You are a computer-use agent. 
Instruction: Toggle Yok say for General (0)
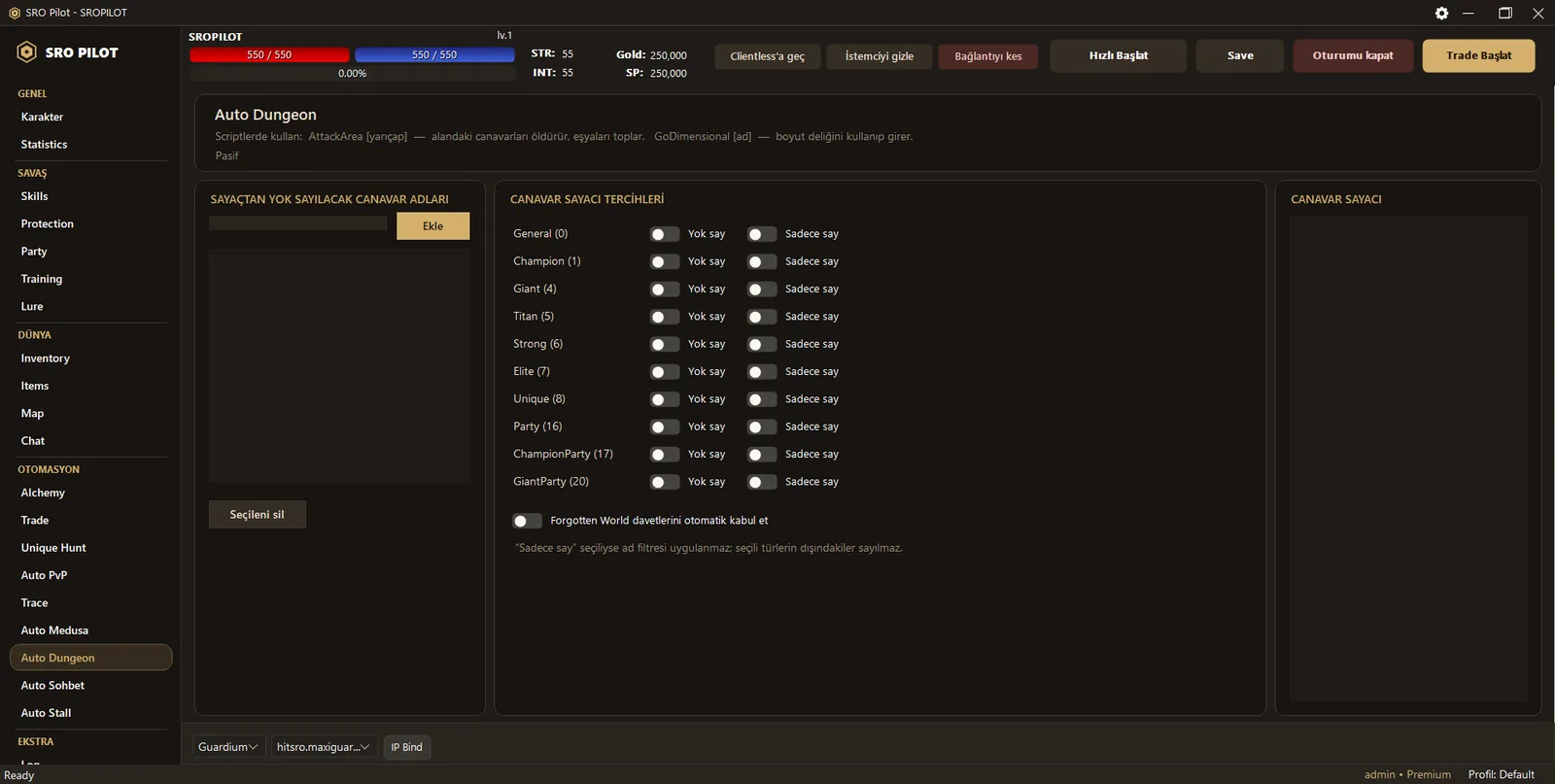pyautogui.click(x=665, y=234)
